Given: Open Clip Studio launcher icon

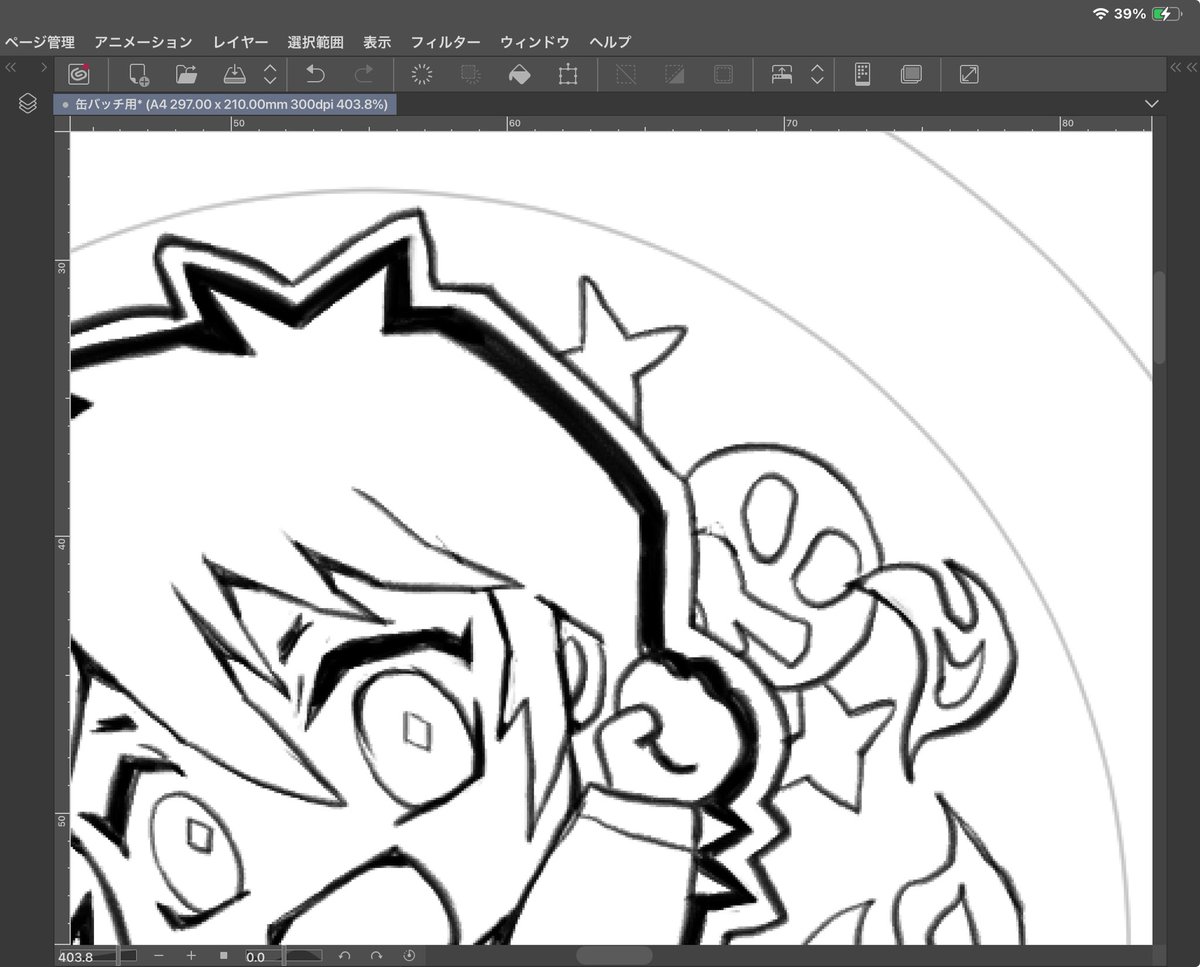Looking at the screenshot, I should pos(79,74).
